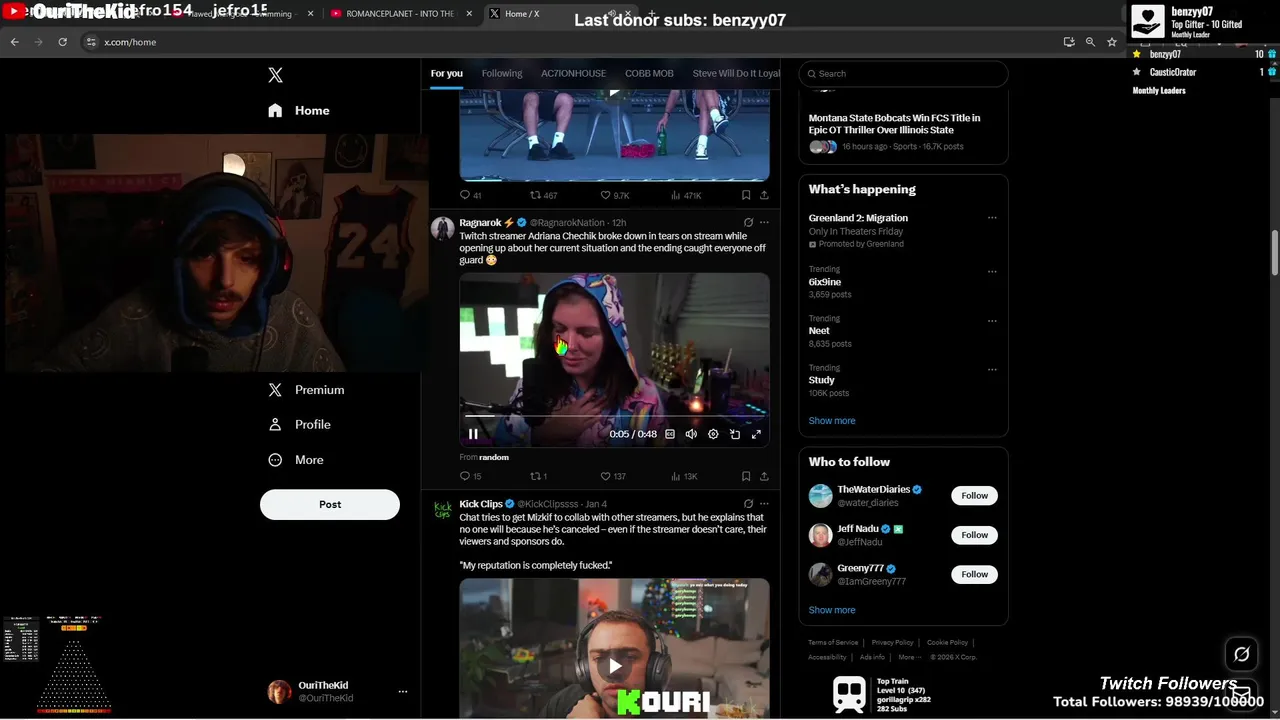Bookmark this page with the star icon
The image size is (1280, 720).
(x=1111, y=42)
